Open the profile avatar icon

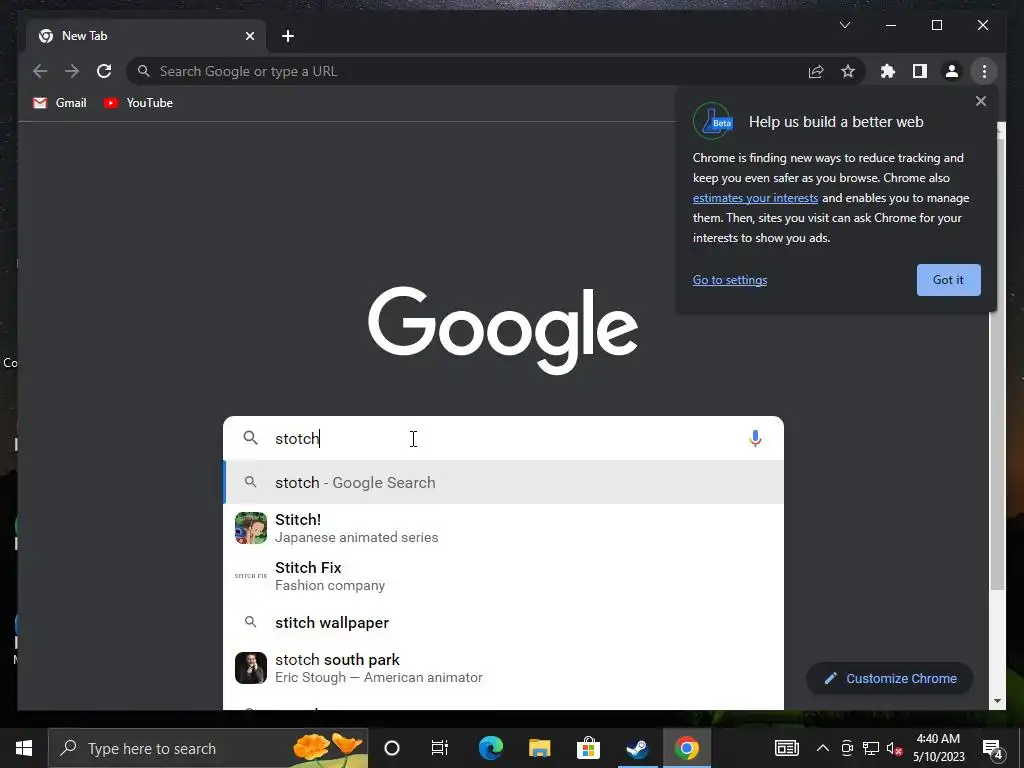pos(952,71)
